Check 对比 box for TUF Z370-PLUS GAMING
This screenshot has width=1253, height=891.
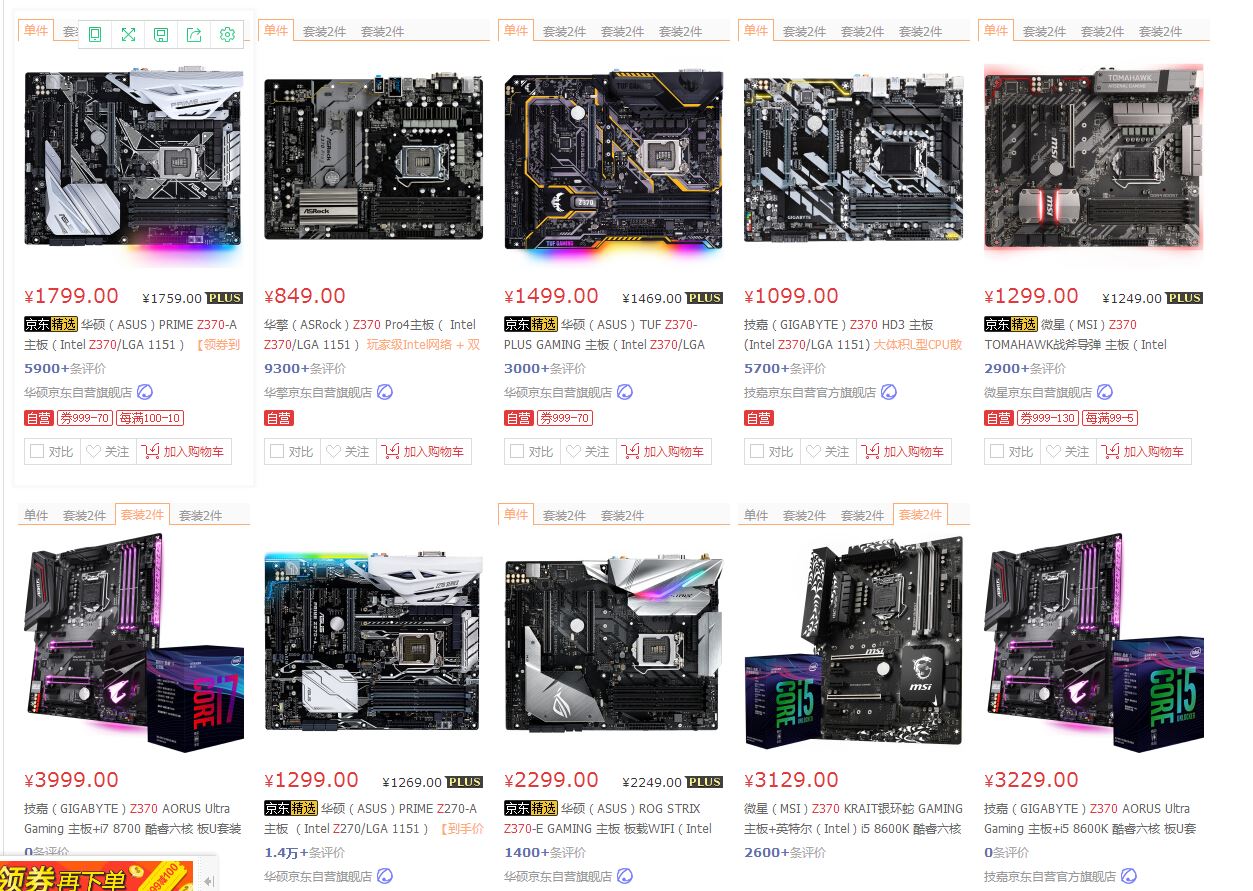[517, 452]
